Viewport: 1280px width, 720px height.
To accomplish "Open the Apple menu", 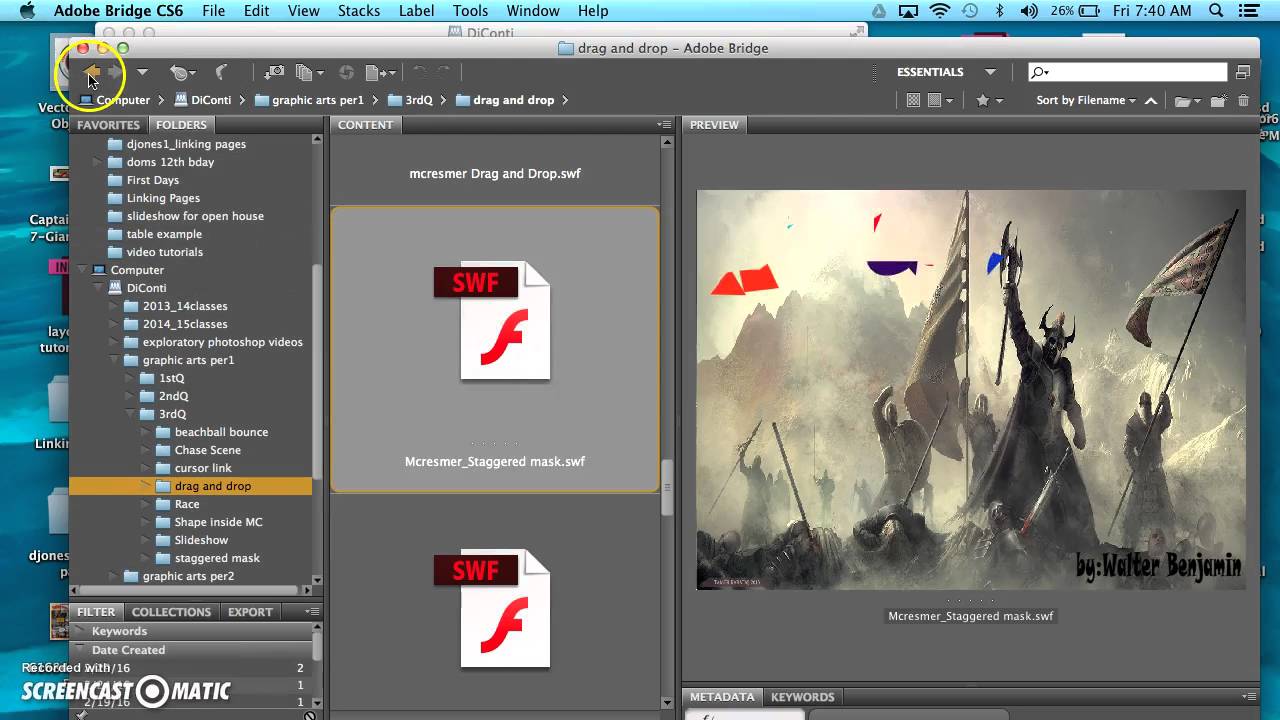I will tap(27, 11).
